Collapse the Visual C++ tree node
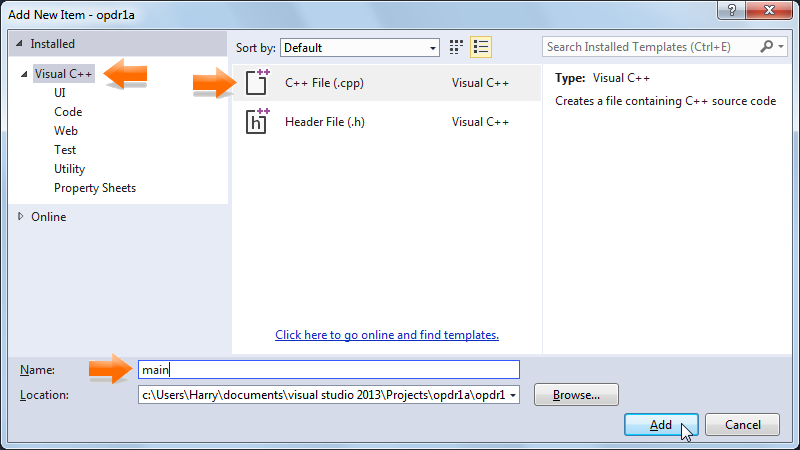The width and height of the screenshot is (800, 450). pyautogui.click(x=23, y=74)
